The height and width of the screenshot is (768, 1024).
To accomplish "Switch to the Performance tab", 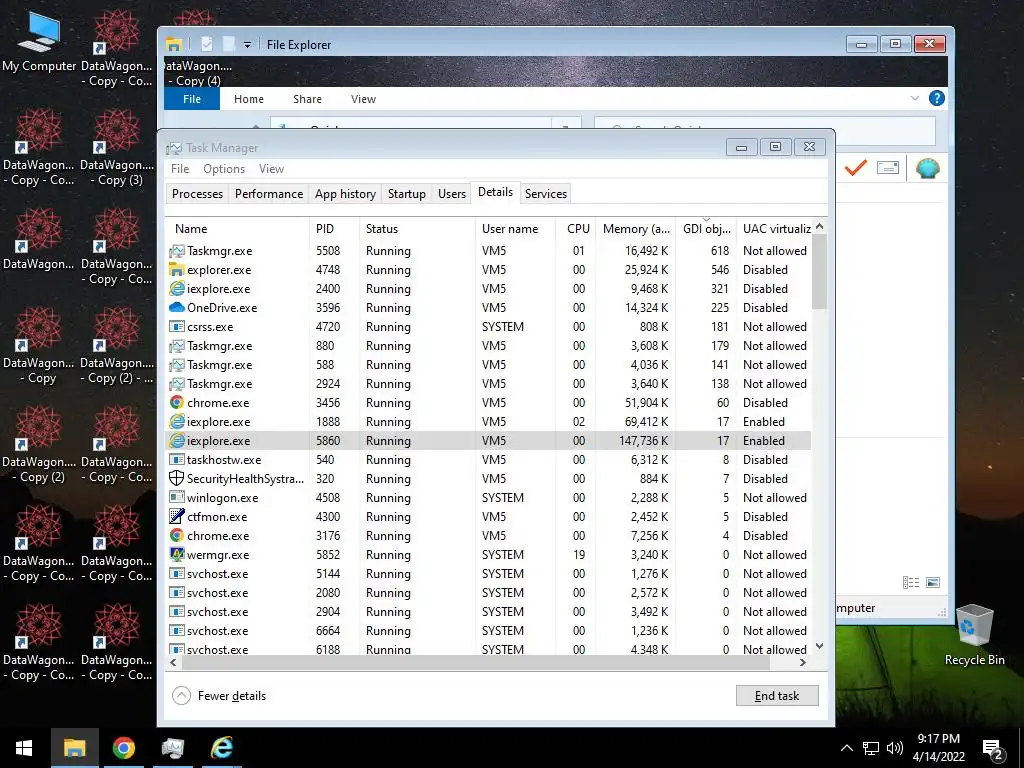I will click(x=269, y=193).
